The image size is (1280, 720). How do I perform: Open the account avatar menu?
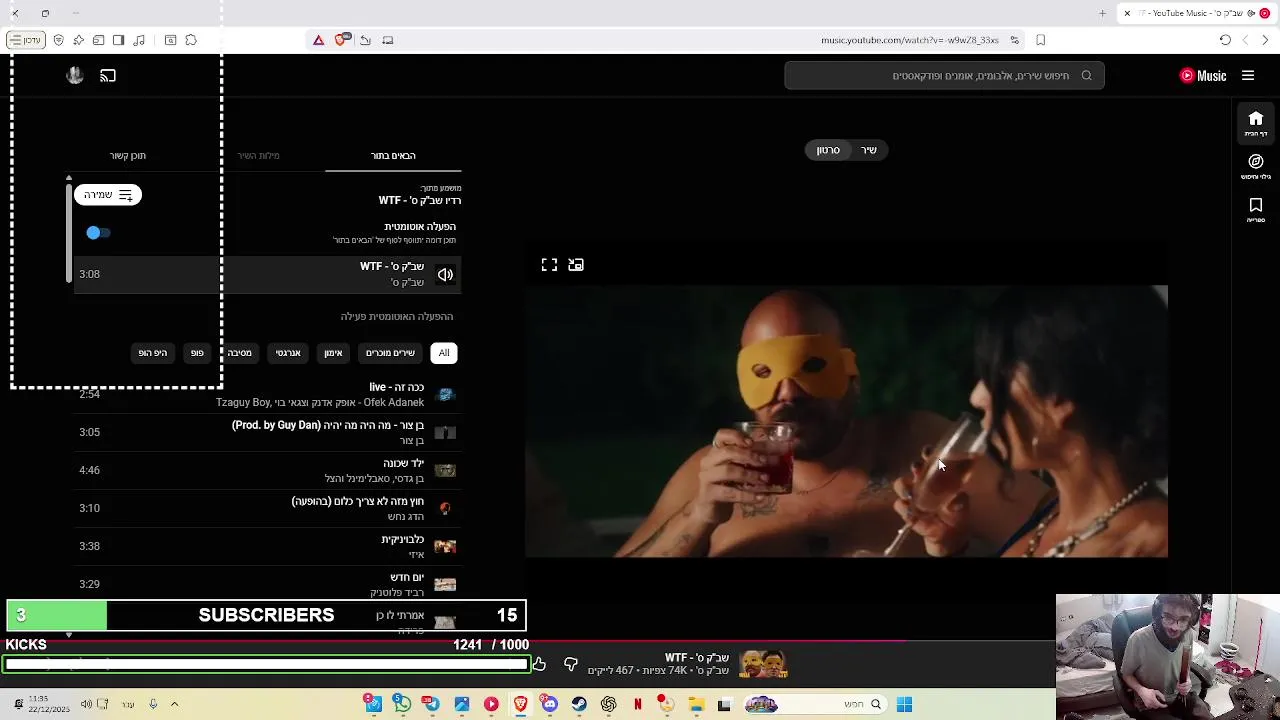tap(74, 75)
